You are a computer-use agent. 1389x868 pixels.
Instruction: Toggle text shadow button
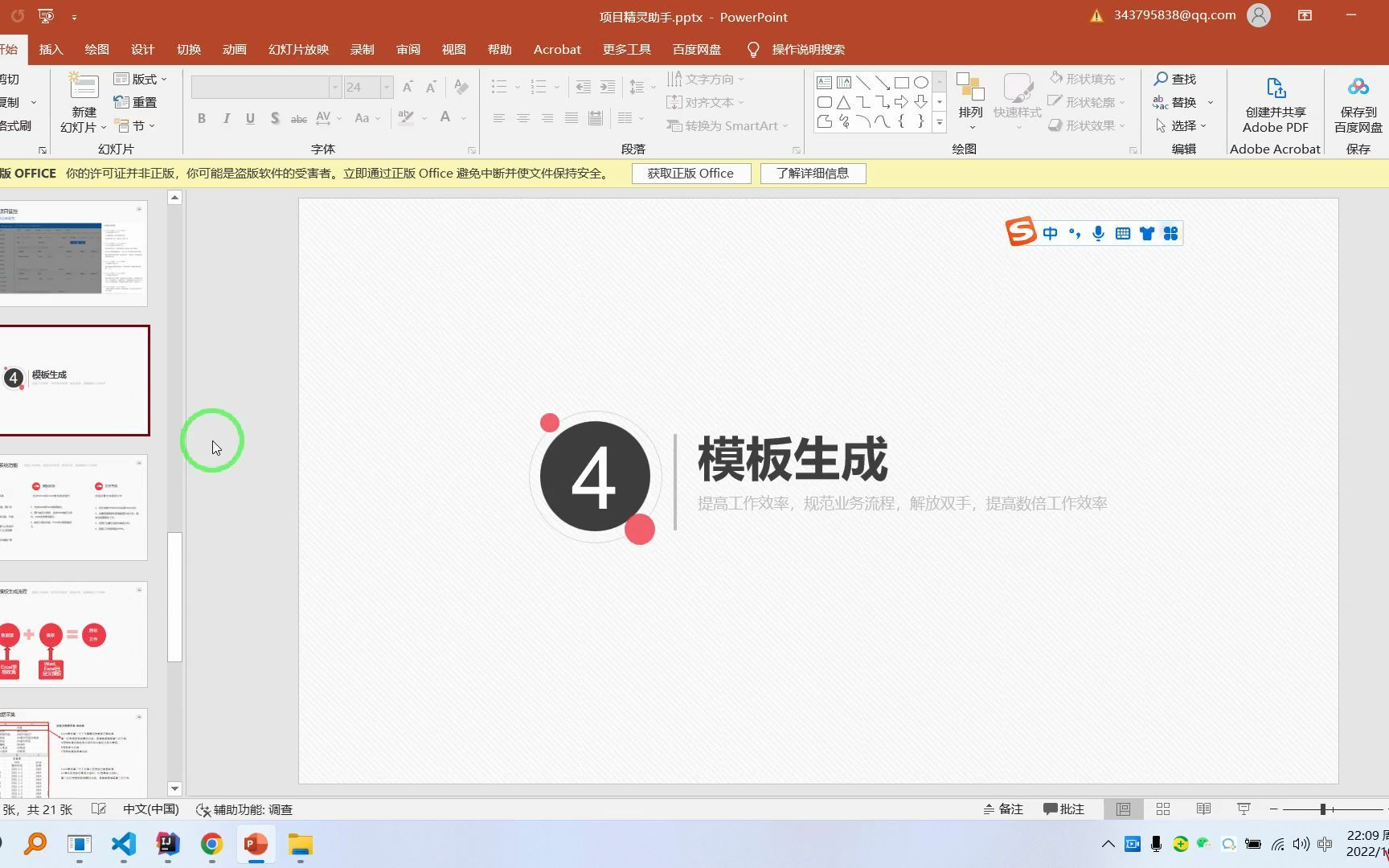click(275, 118)
